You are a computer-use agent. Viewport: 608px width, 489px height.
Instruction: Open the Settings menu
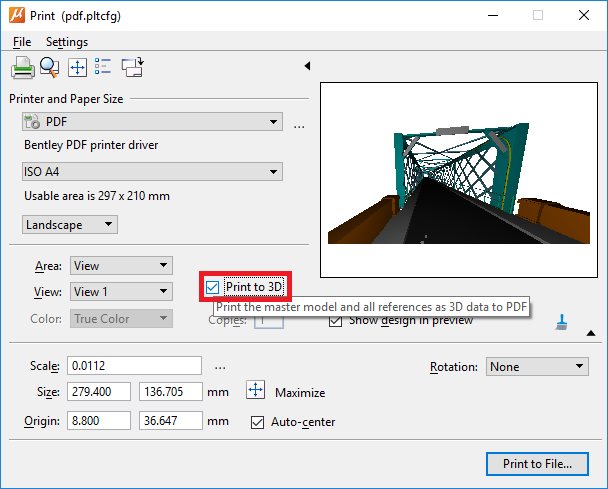[x=66, y=42]
